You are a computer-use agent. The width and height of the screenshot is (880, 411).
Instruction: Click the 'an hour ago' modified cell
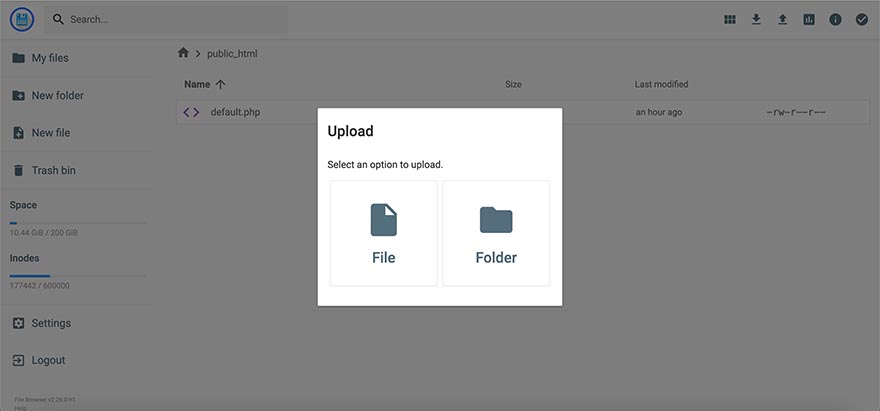pyautogui.click(x=659, y=112)
